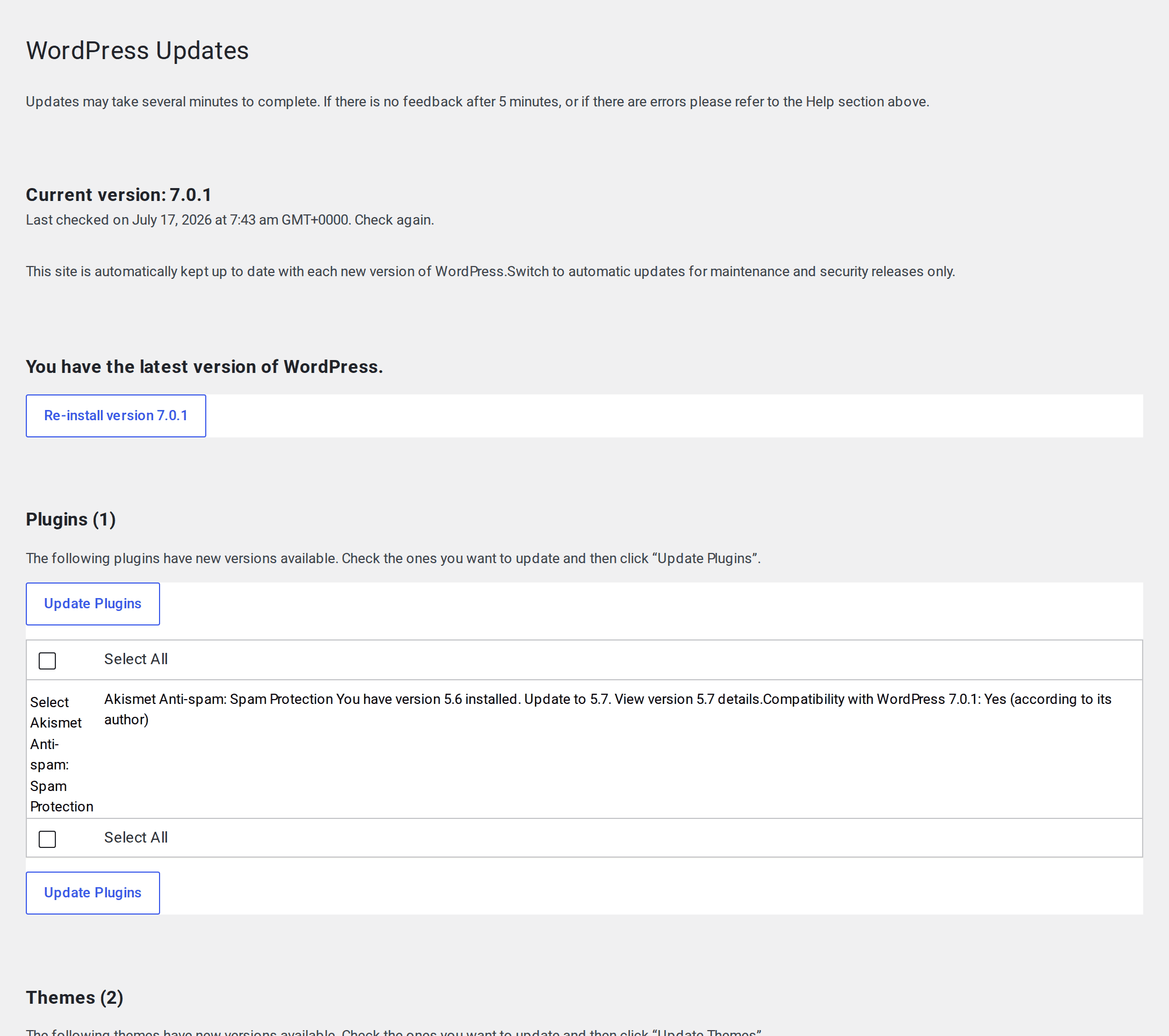The image size is (1169, 1036).
Task: Switch to automatic updates for maintenance releases only
Action: pyautogui.click(x=731, y=271)
